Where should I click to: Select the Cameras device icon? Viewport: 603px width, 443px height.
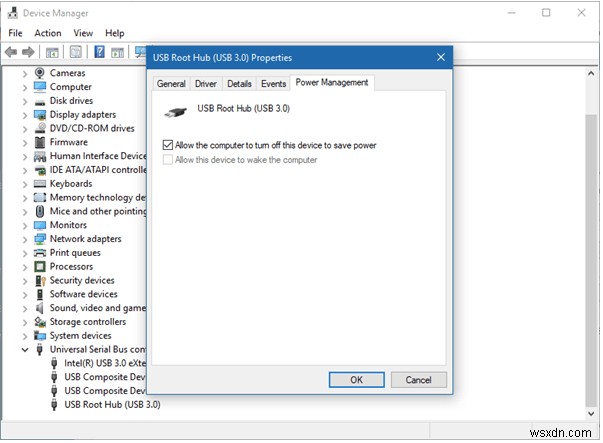[39, 73]
